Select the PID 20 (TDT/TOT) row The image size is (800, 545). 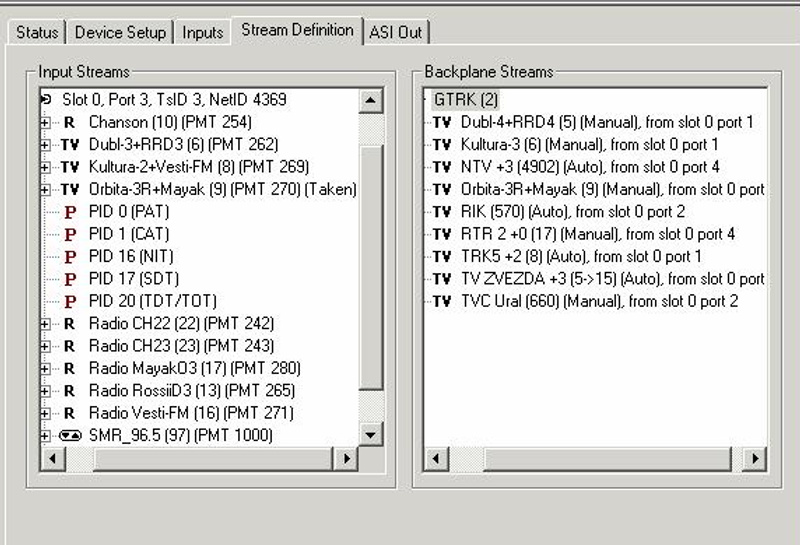pos(153,302)
